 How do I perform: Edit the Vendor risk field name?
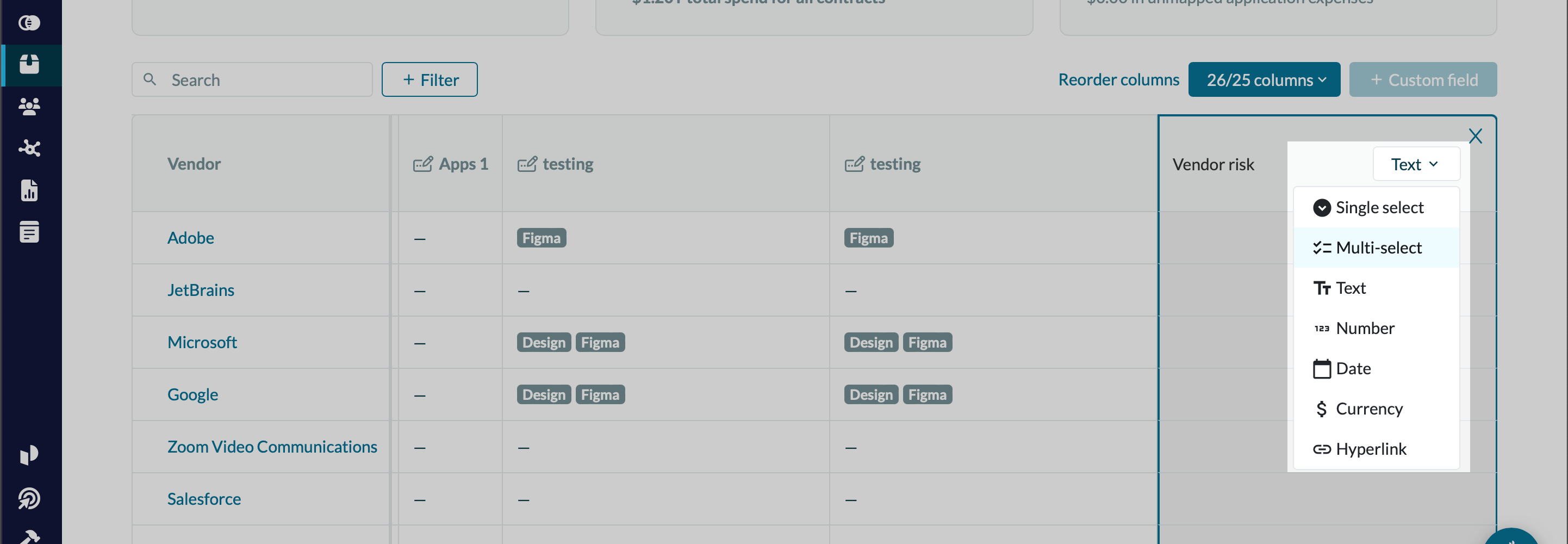point(1212,164)
